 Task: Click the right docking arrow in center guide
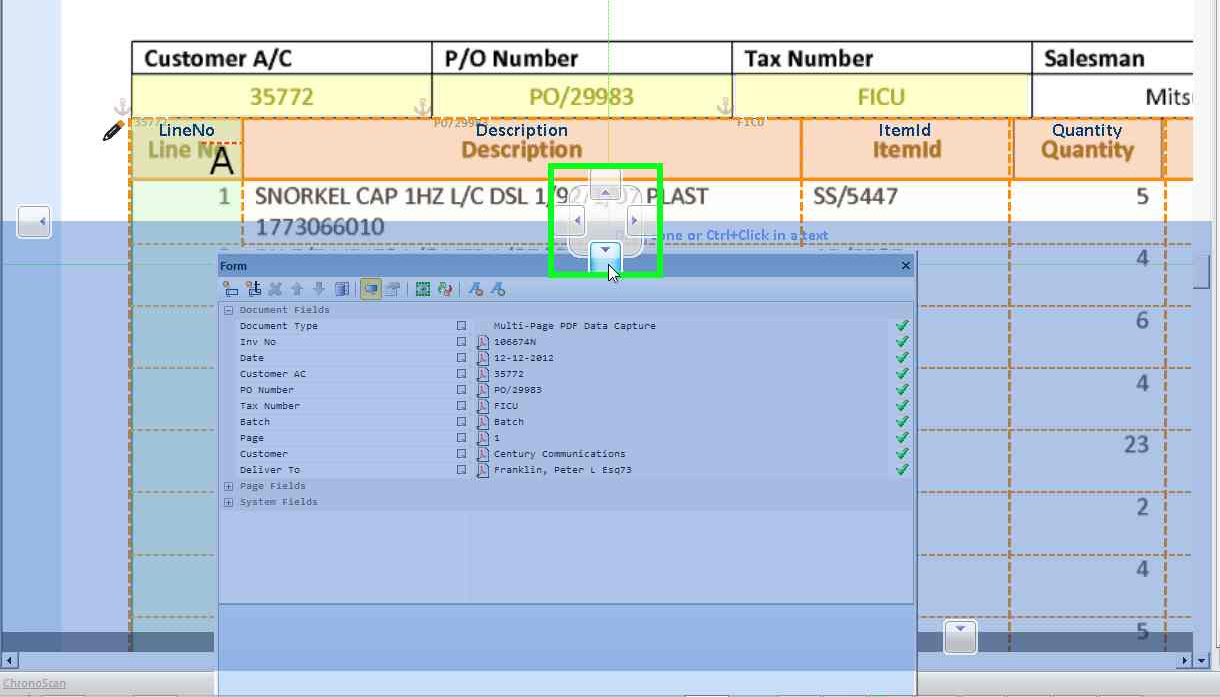[634, 220]
